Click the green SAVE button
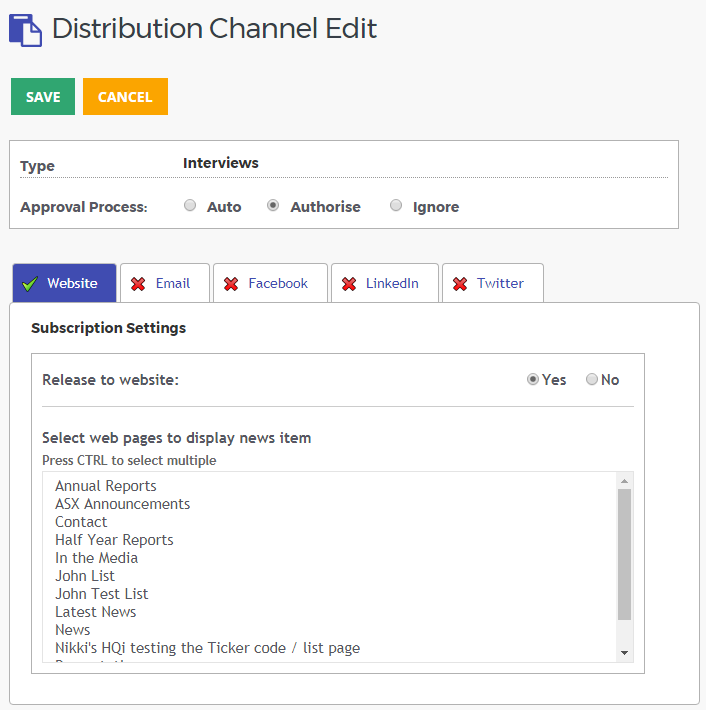Screen dimensions: 706x710 [43, 96]
